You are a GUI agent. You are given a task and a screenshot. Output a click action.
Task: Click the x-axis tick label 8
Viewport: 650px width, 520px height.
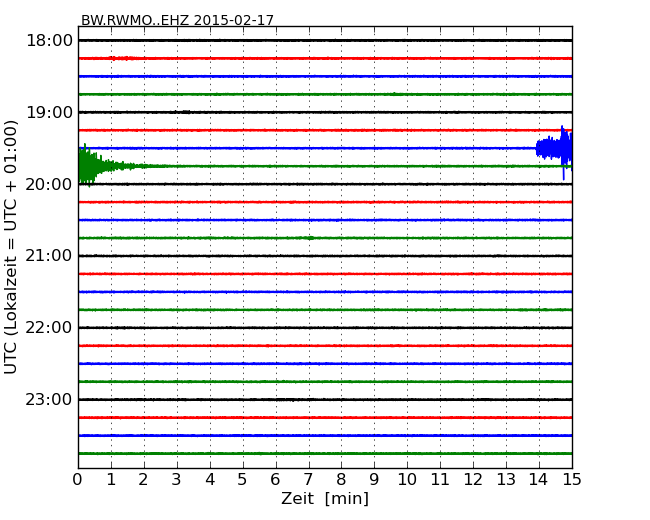pos(341,480)
